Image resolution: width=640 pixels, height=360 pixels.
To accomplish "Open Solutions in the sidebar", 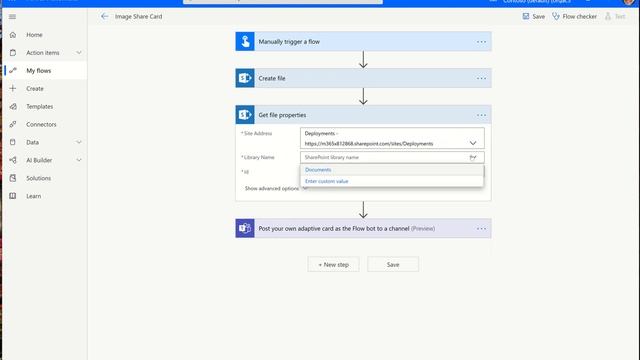I will (38, 178).
